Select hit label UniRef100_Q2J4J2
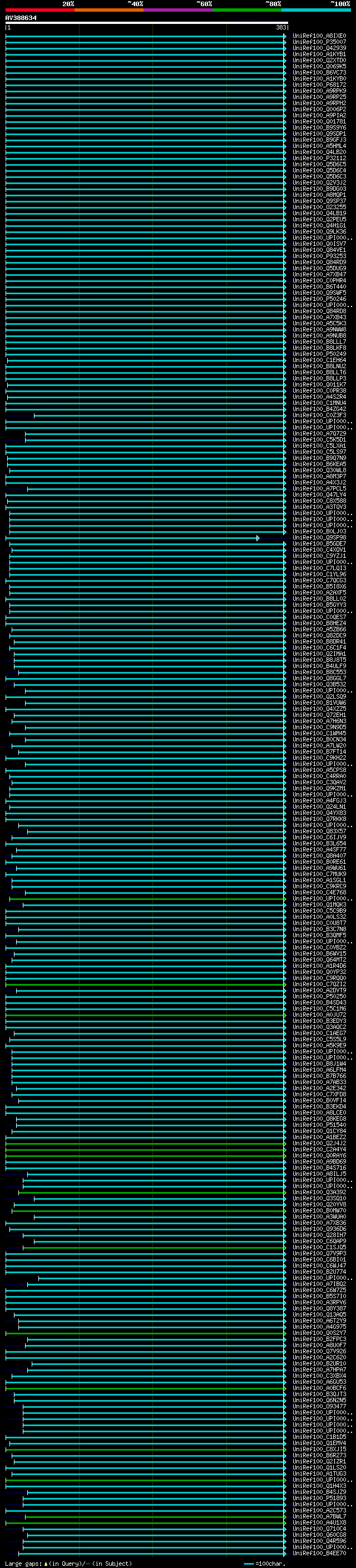This screenshot has width=356, height=1568. click(x=319, y=1143)
